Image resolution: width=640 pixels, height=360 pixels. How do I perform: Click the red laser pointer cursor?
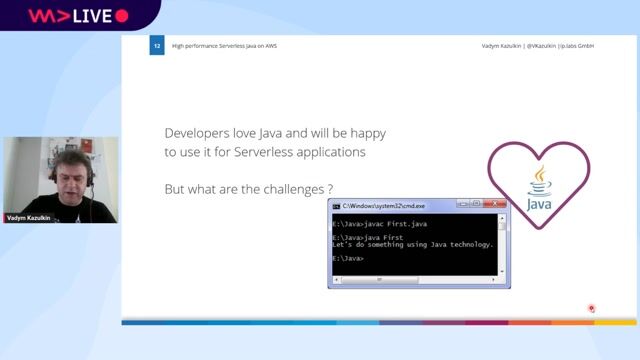(591, 309)
